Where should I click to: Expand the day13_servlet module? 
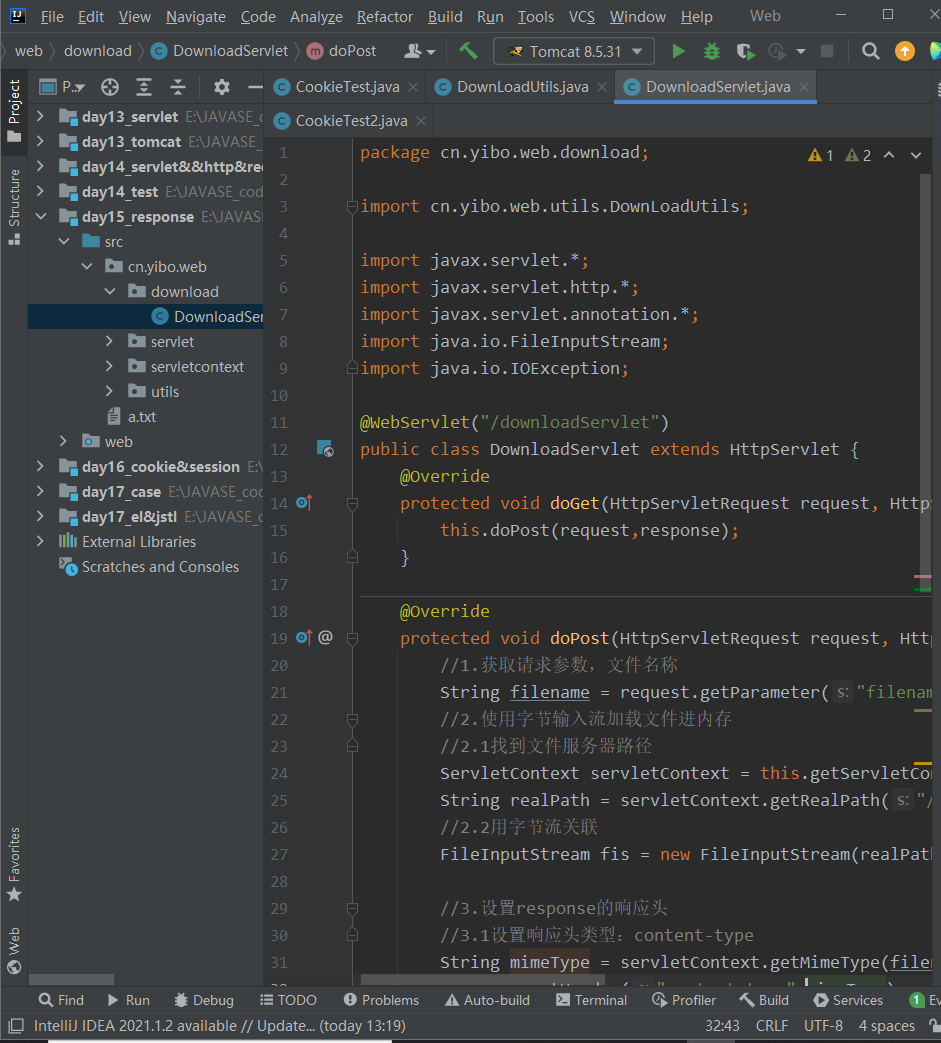pos(41,116)
